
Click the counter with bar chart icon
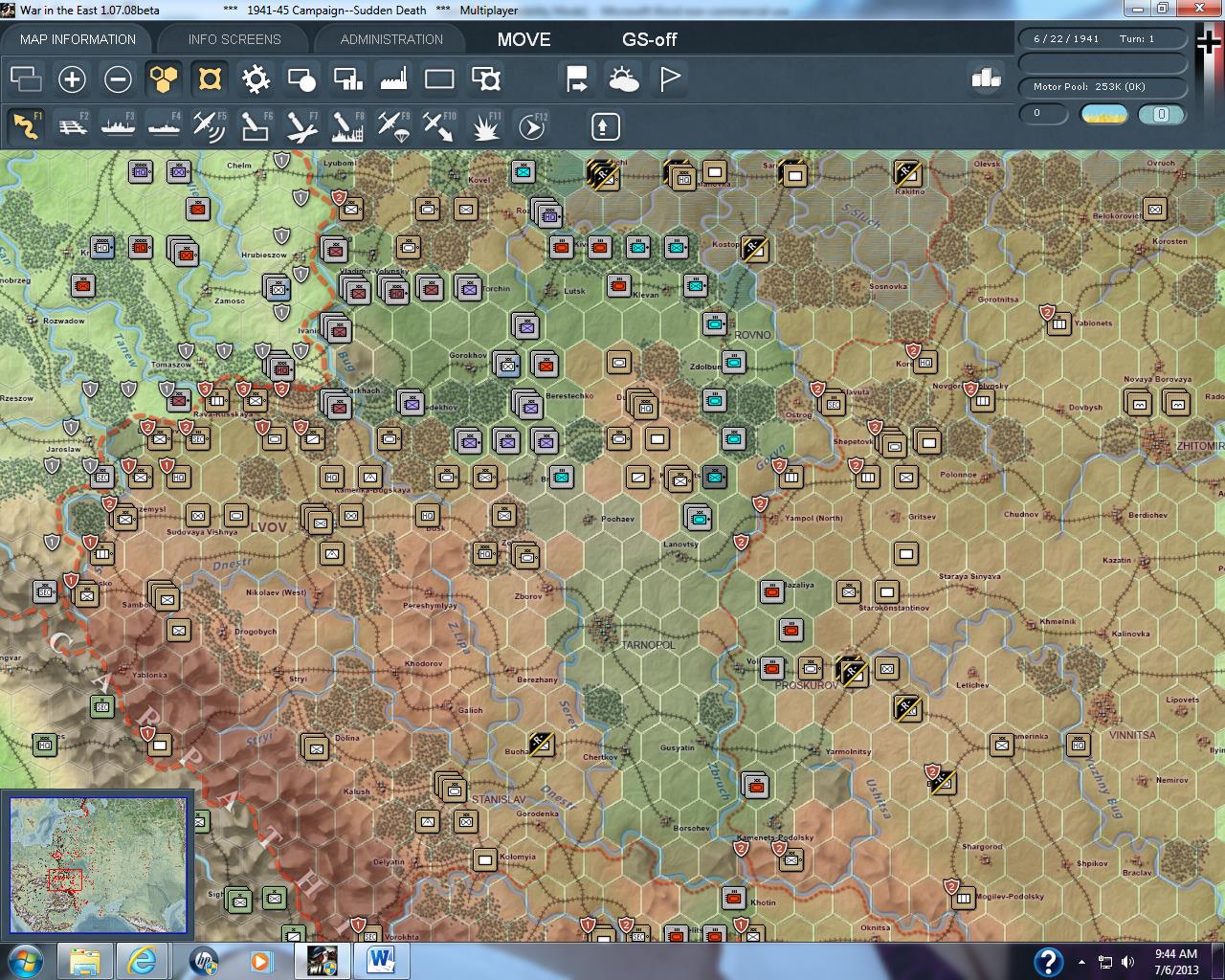tap(347, 79)
